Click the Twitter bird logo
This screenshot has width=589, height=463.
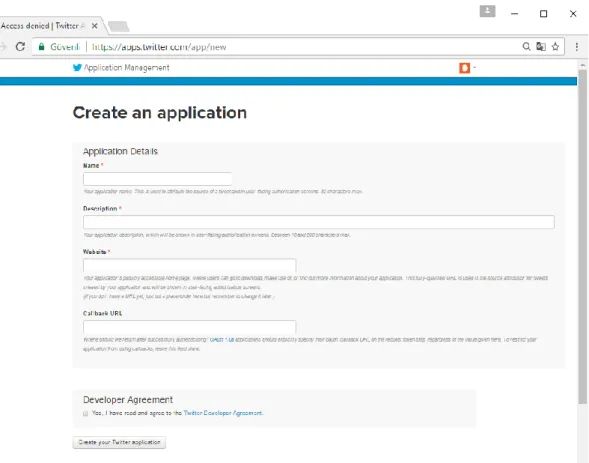[x=77, y=68]
